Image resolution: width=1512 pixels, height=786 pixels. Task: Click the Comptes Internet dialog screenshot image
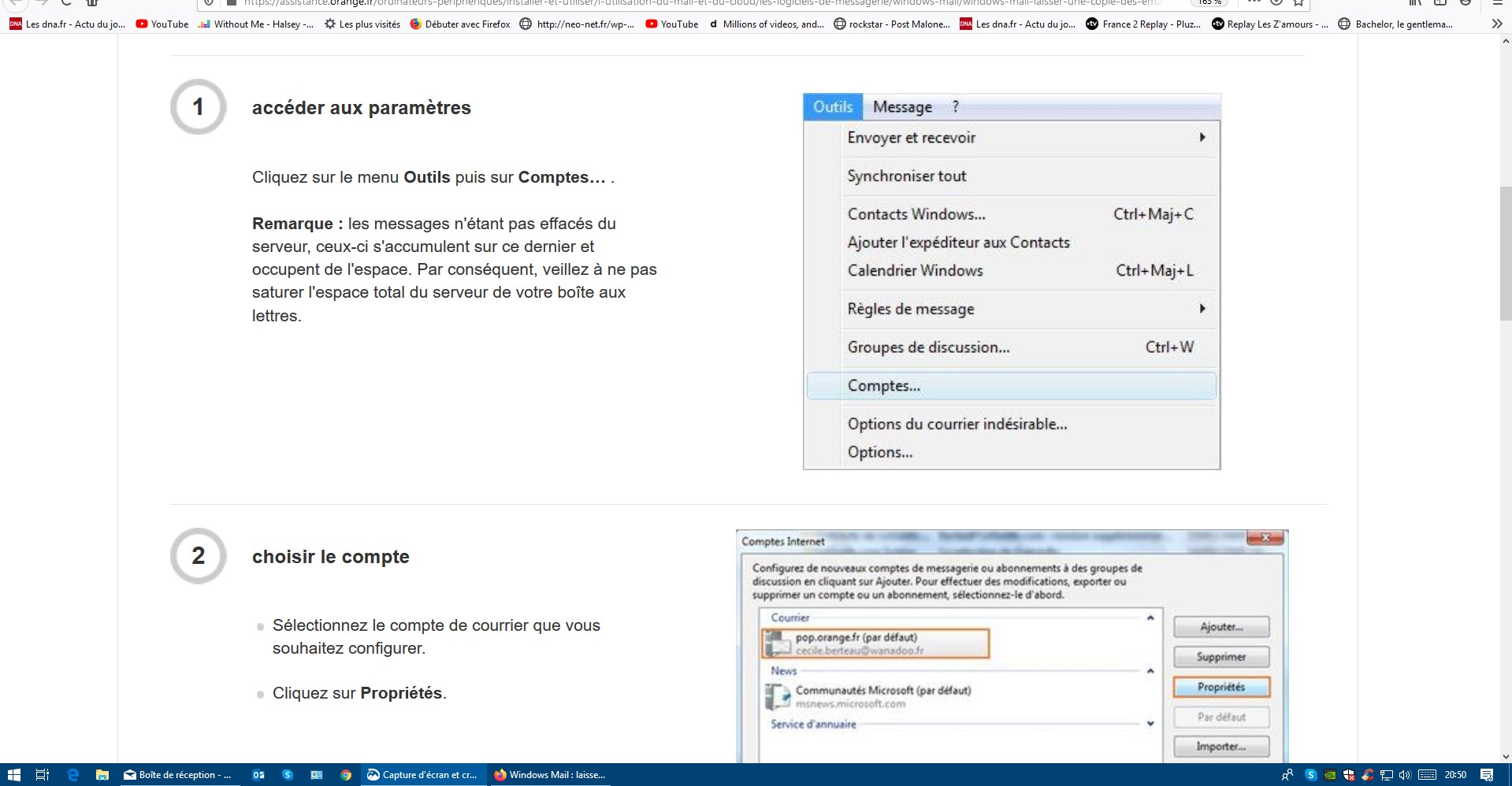click(x=1012, y=646)
